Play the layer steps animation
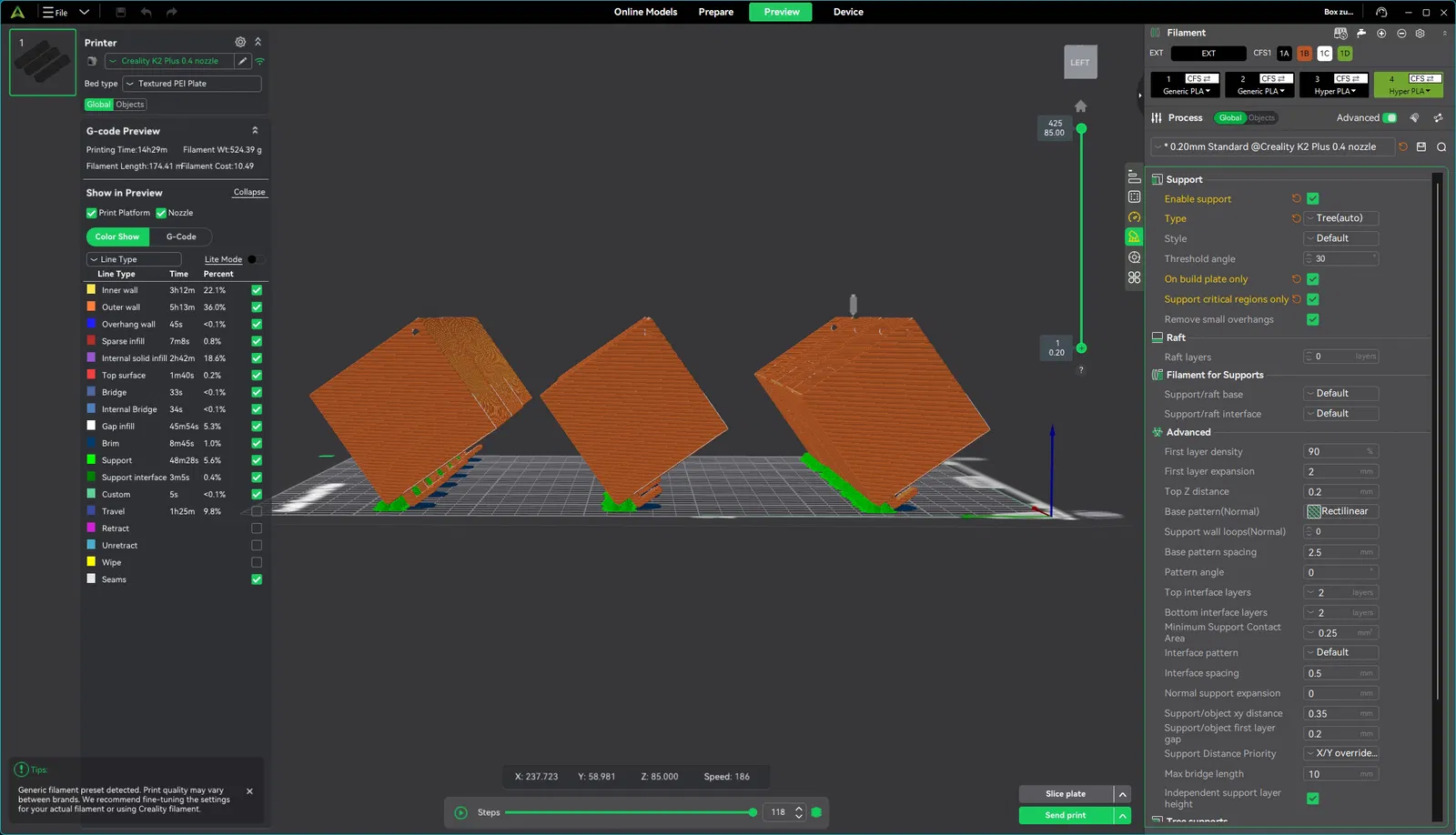 pos(460,812)
